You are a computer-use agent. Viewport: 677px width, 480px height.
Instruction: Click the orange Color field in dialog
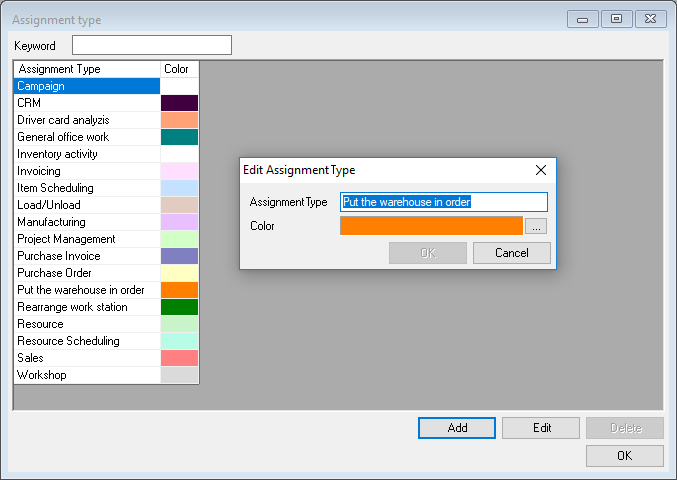pos(431,226)
